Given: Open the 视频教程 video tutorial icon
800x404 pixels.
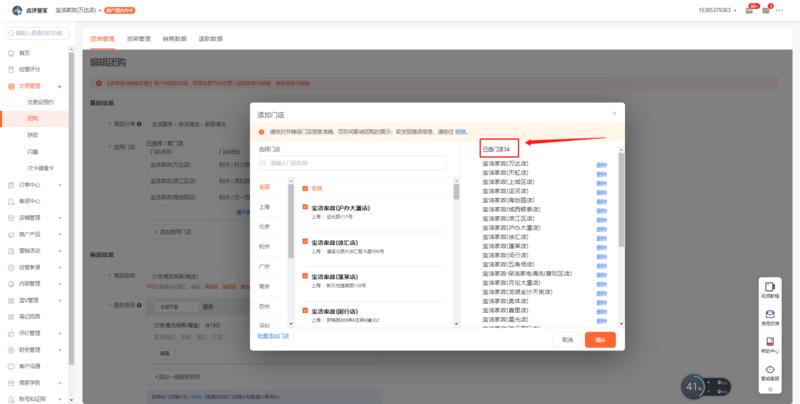Looking at the screenshot, I should pyautogui.click(x=770, y=287).
